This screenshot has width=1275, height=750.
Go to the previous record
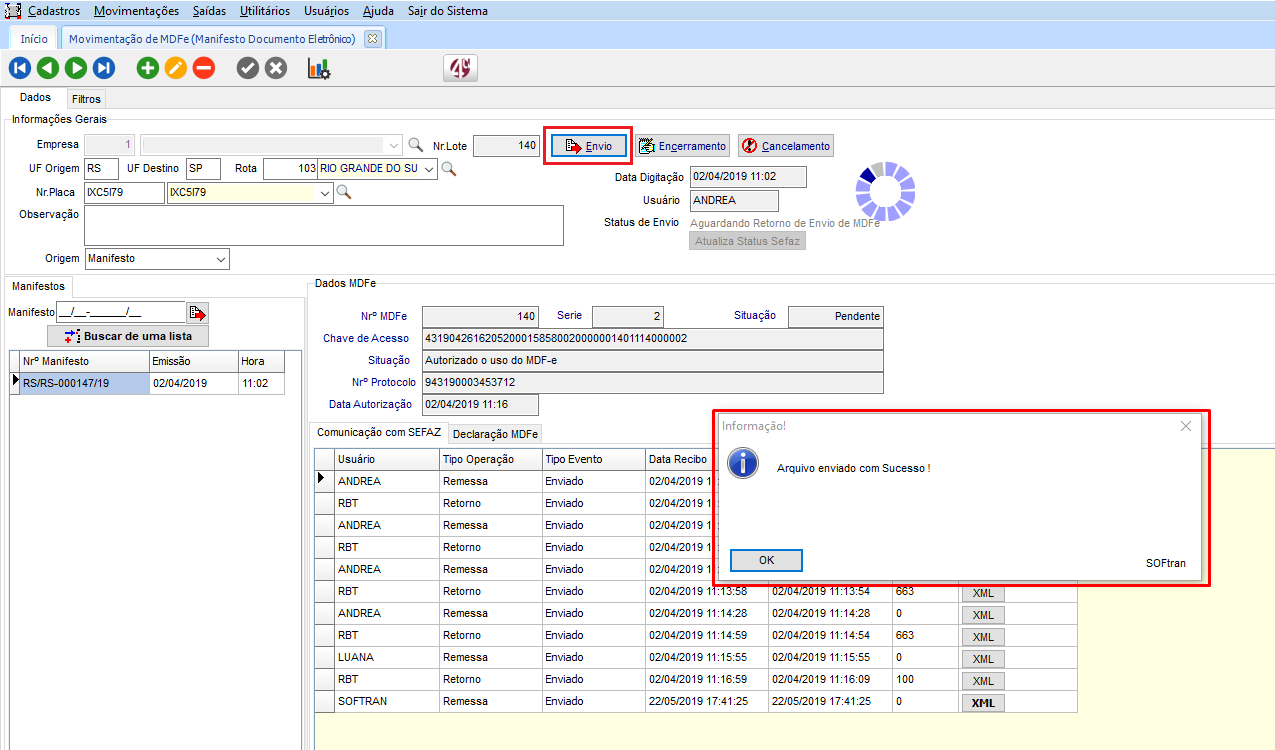(x=48, y=68)
